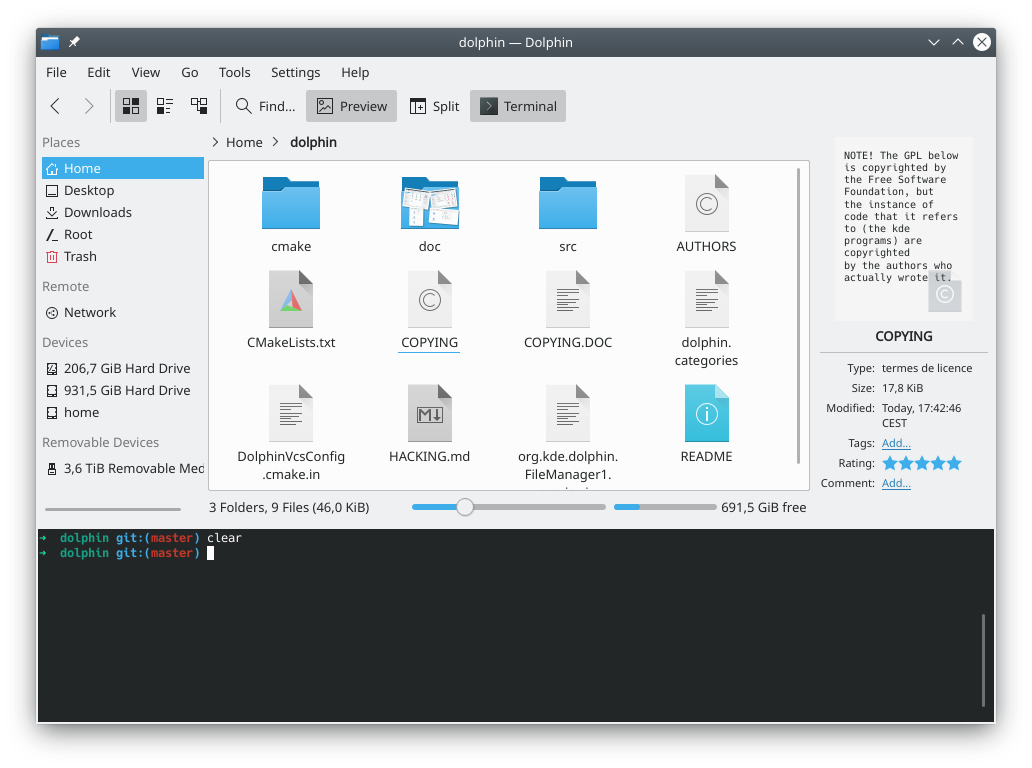1032x768 pixels.
Task: Open the View menu
Action: (x=145, y=72)
